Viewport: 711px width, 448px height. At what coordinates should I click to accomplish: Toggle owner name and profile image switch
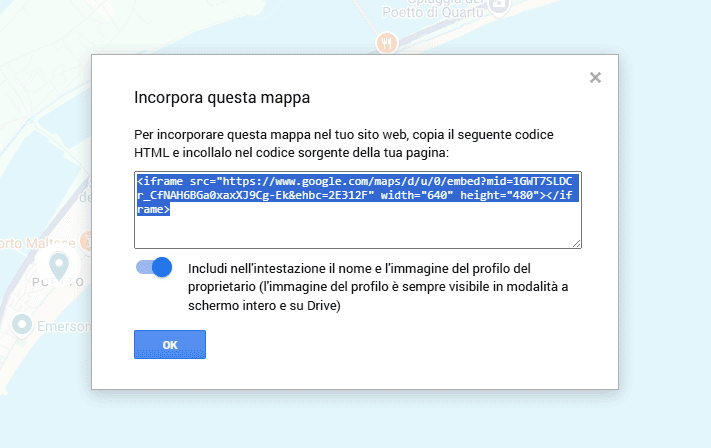pos(154,267)
